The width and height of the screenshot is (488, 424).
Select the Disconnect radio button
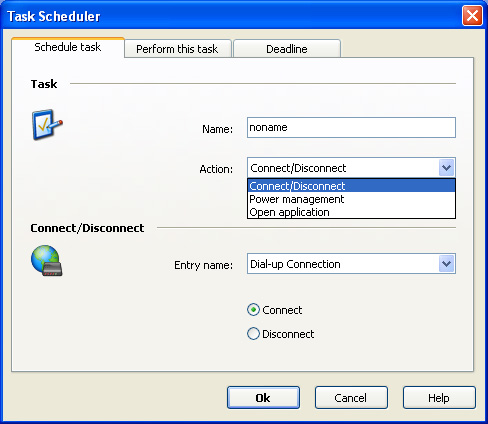[253, 334]
